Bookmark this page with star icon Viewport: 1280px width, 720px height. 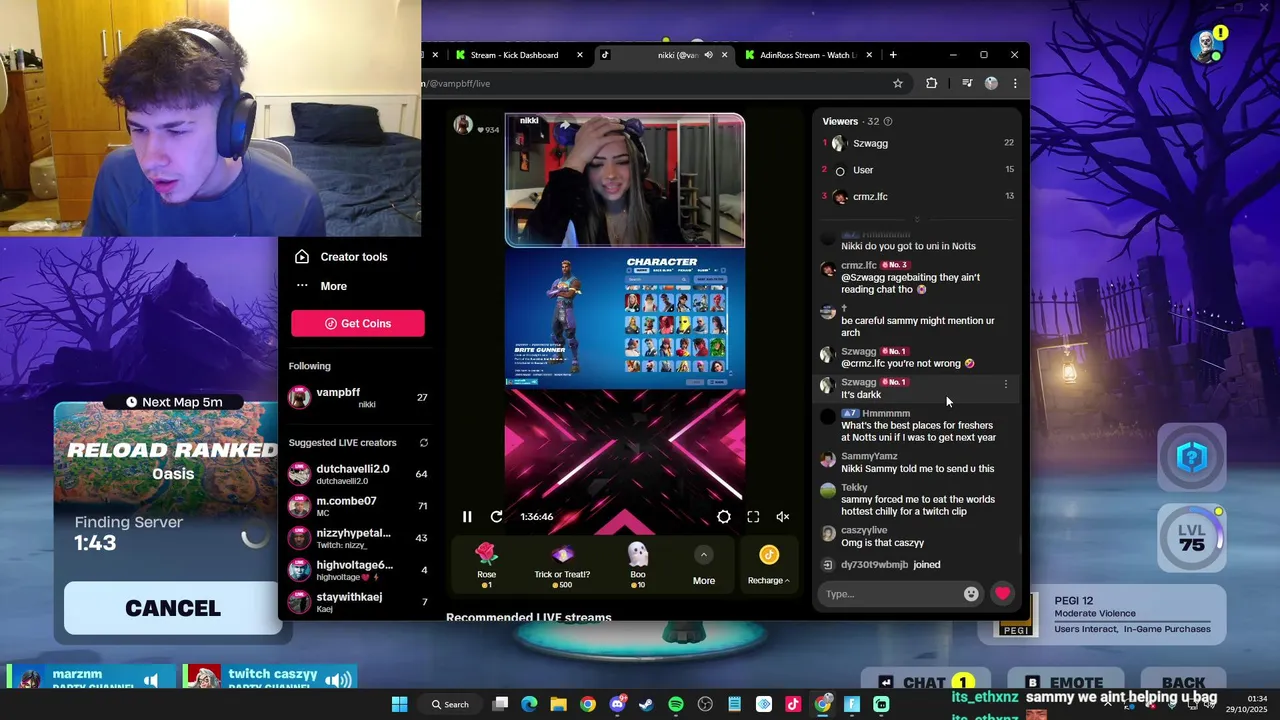(898, 84)
